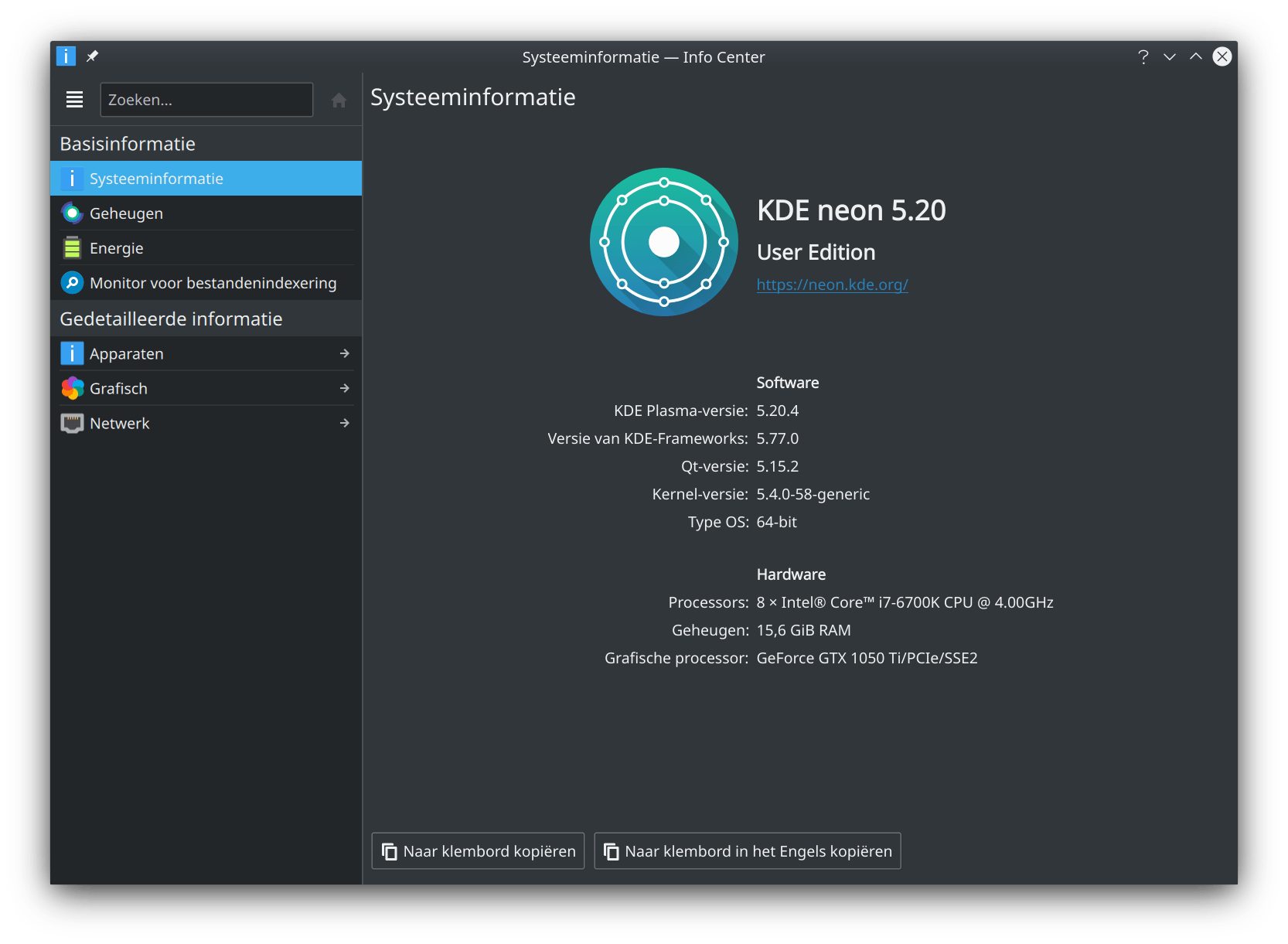Expand the Netwerk arrow

345,423
